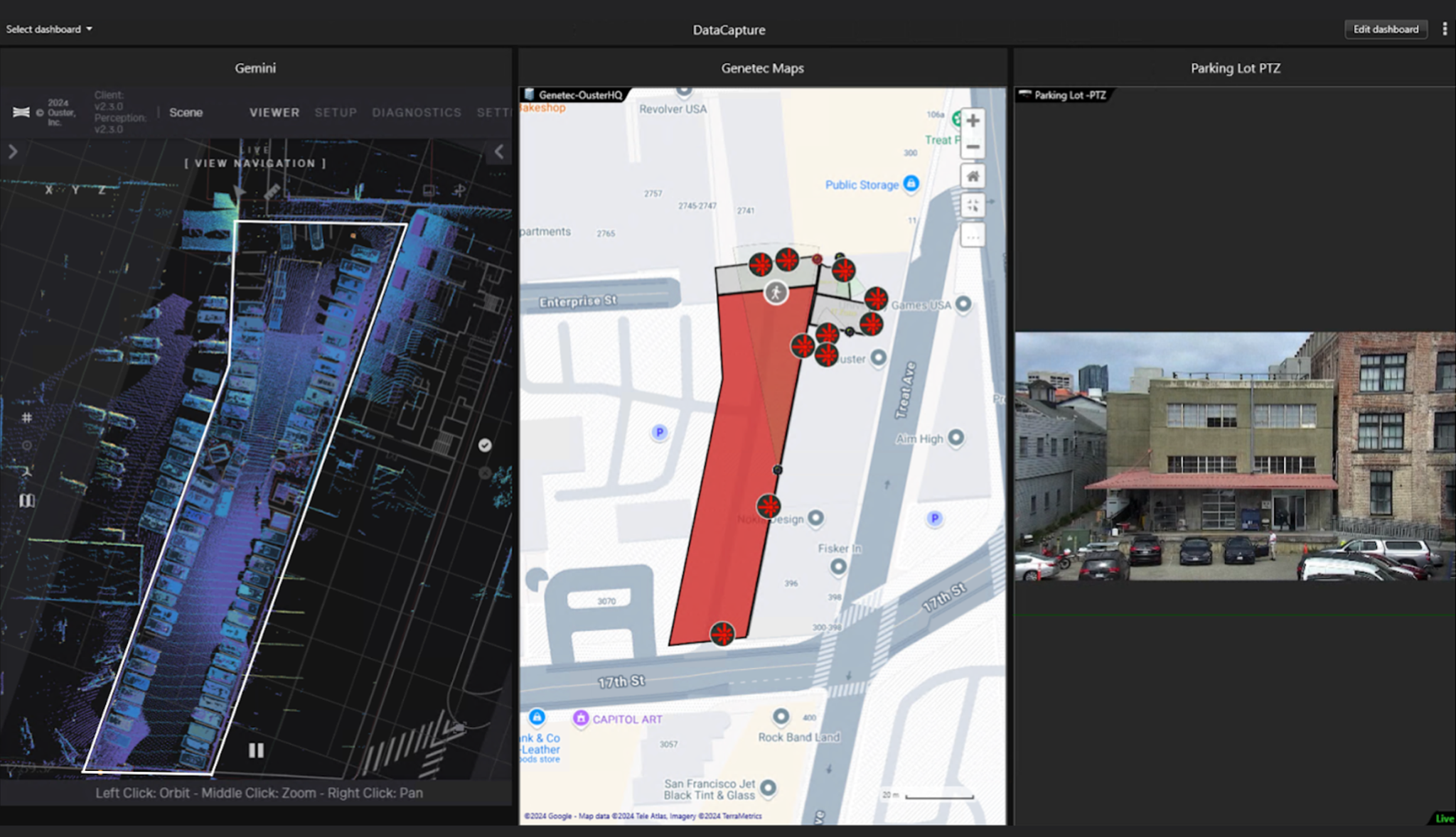Click the Parking Lot PTZ panel title
This screenshot has height=837, width=1456.
(x=1236, y=68)
